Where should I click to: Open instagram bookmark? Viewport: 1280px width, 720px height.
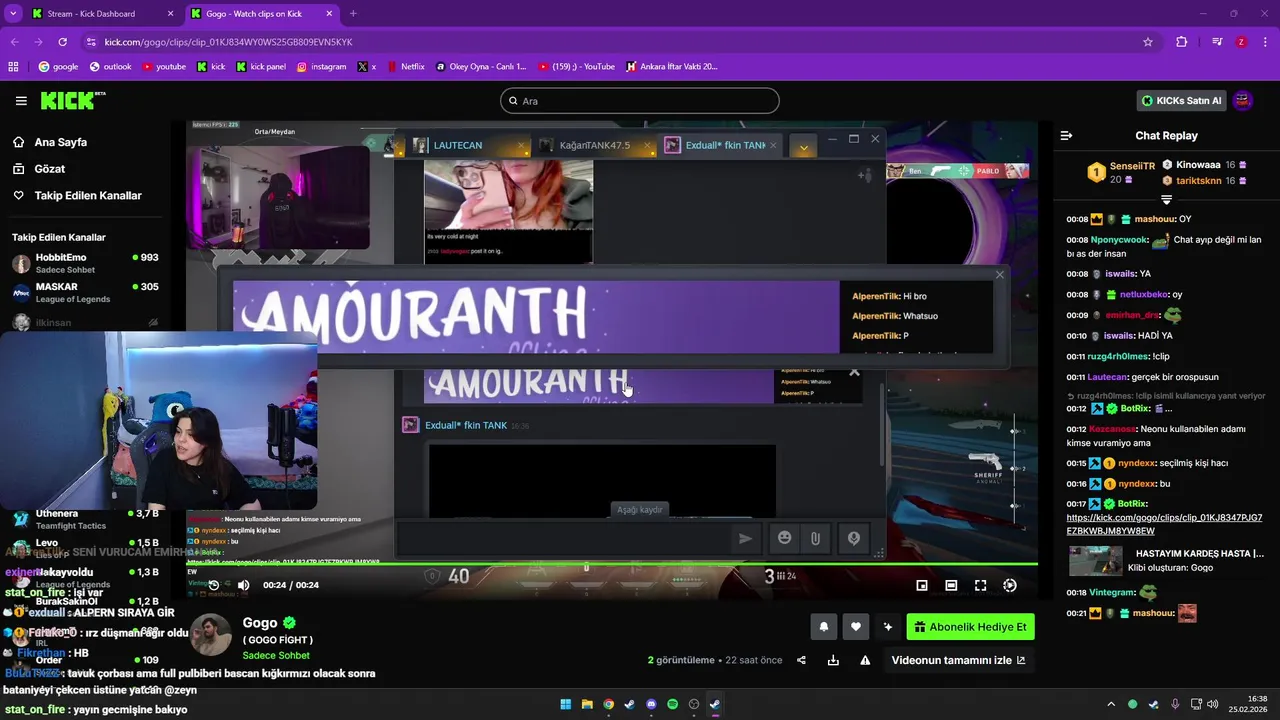tap(321, 67)
